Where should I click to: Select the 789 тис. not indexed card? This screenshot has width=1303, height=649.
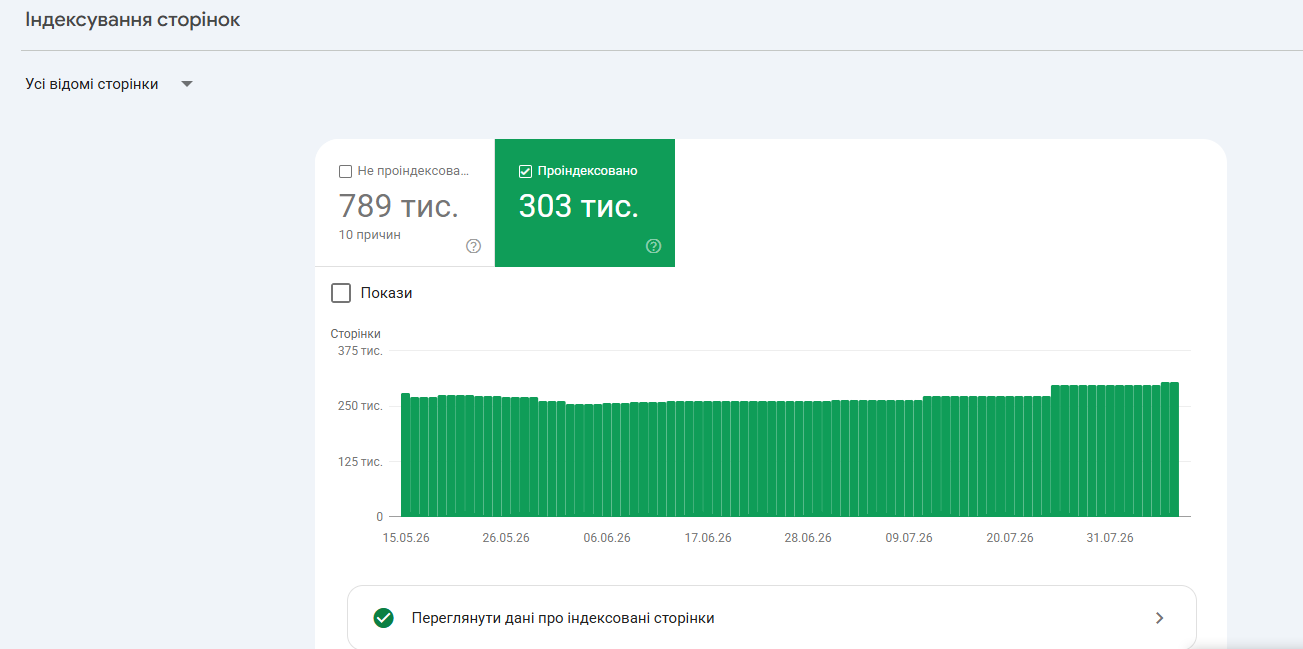pyautogui.click(x=405, y=203)
